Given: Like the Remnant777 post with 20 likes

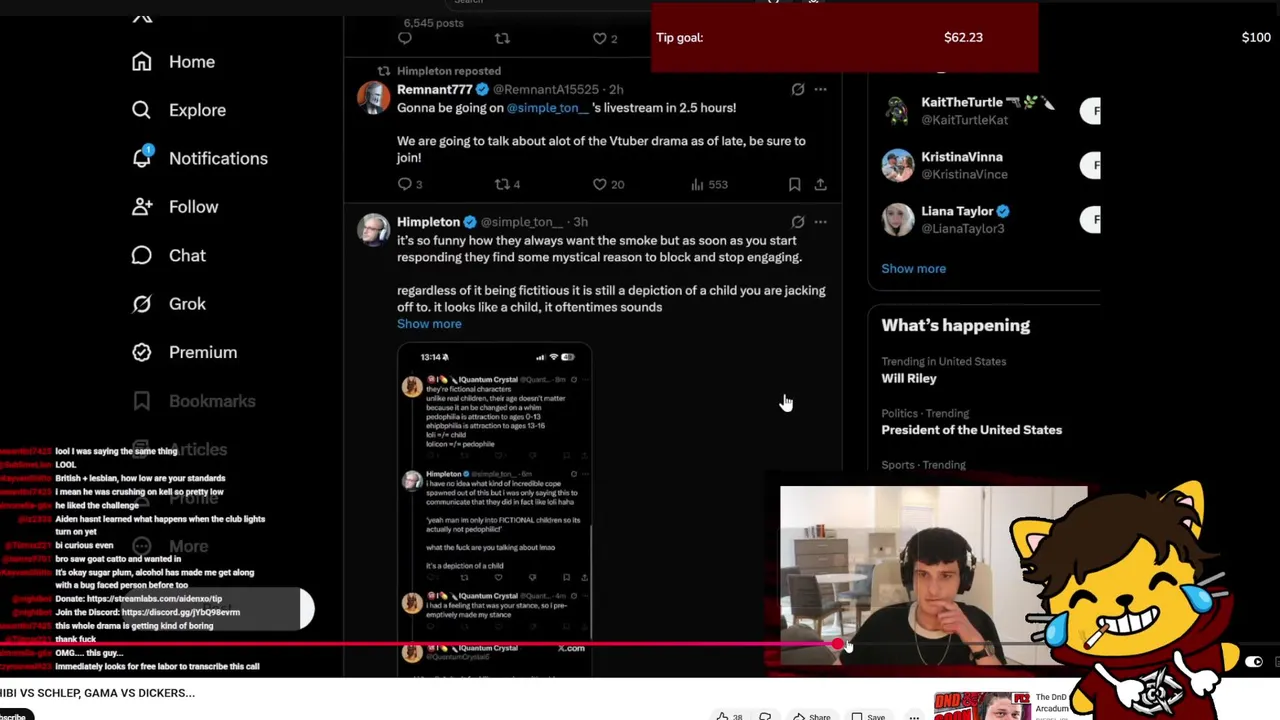Looking at the screenshot, I should coord(600,184).
